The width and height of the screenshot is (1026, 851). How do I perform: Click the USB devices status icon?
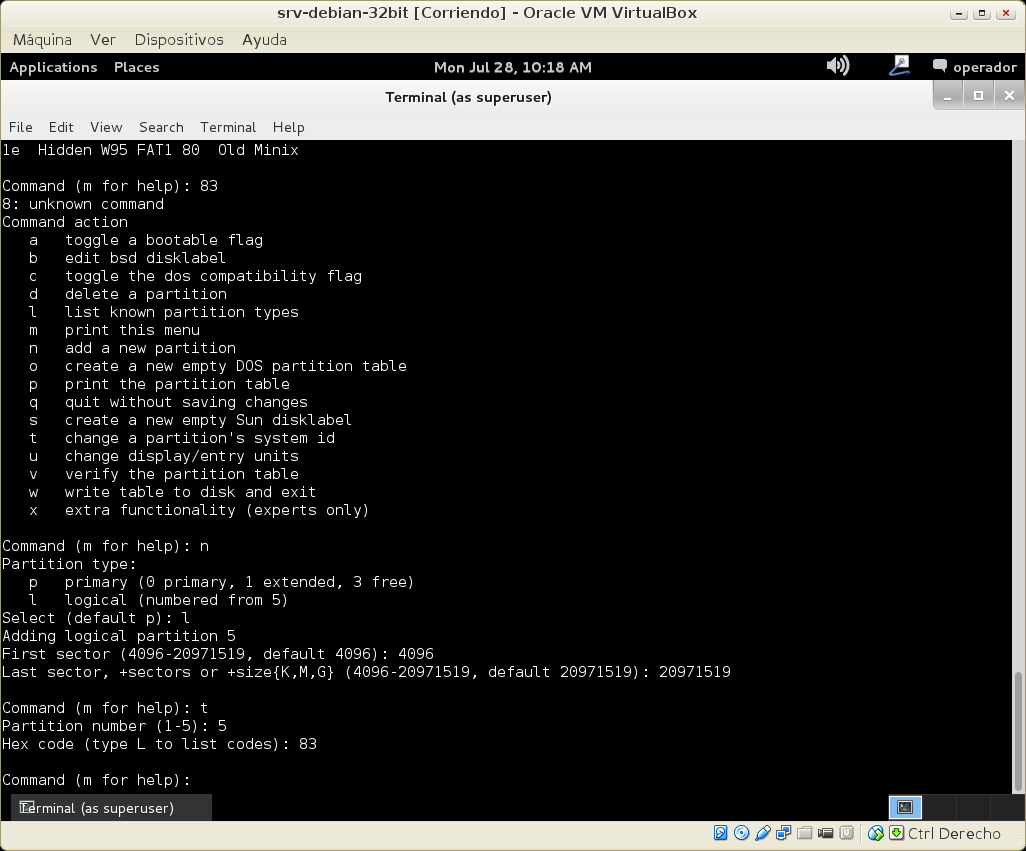point(763,833)
